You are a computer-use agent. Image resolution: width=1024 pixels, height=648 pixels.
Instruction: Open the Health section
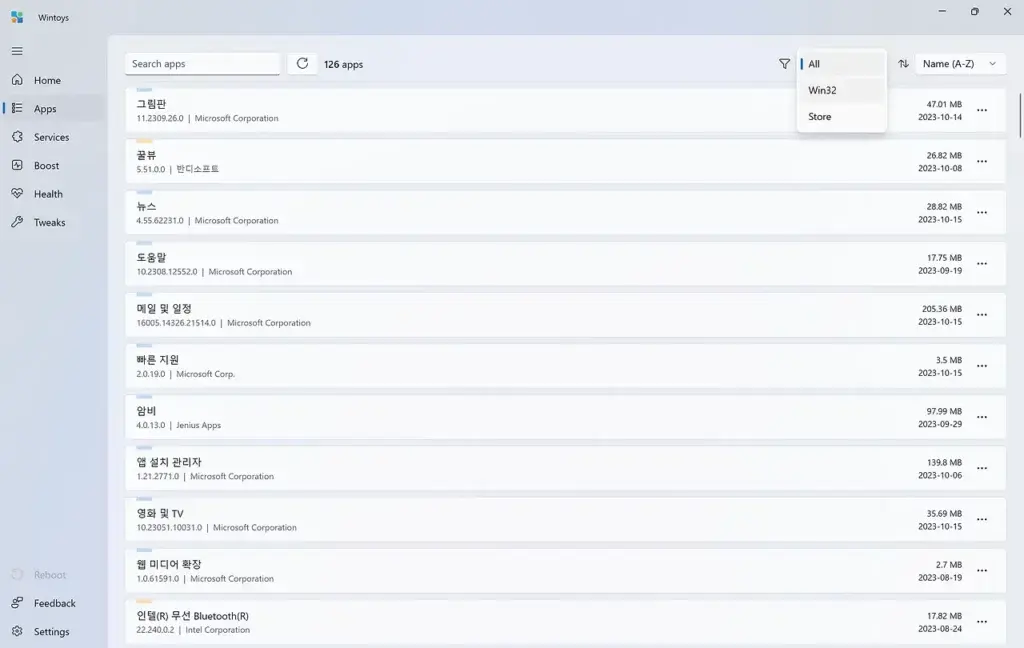pyautogui.click(x=52, y=194)
